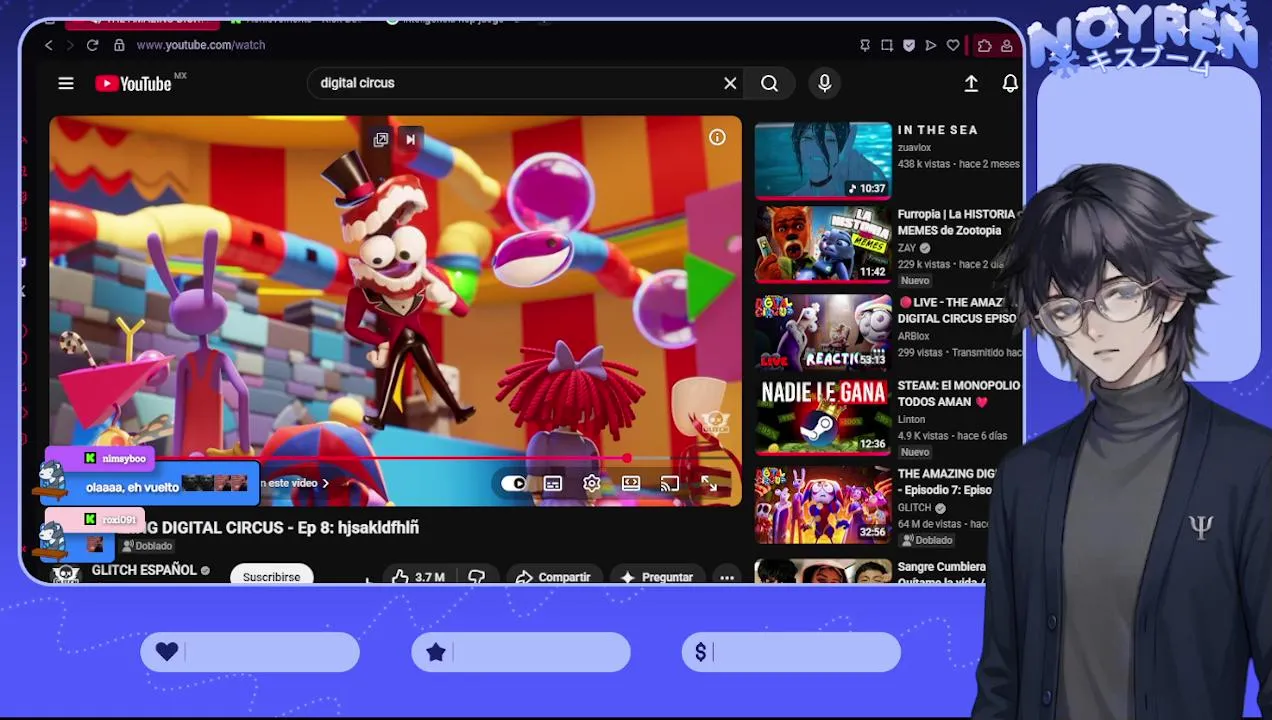Open the Episodio 7 Digital Circus thumbnail
Image resolution: width=1272 pixels, height=720 pixels.
(x=823, y=504)
